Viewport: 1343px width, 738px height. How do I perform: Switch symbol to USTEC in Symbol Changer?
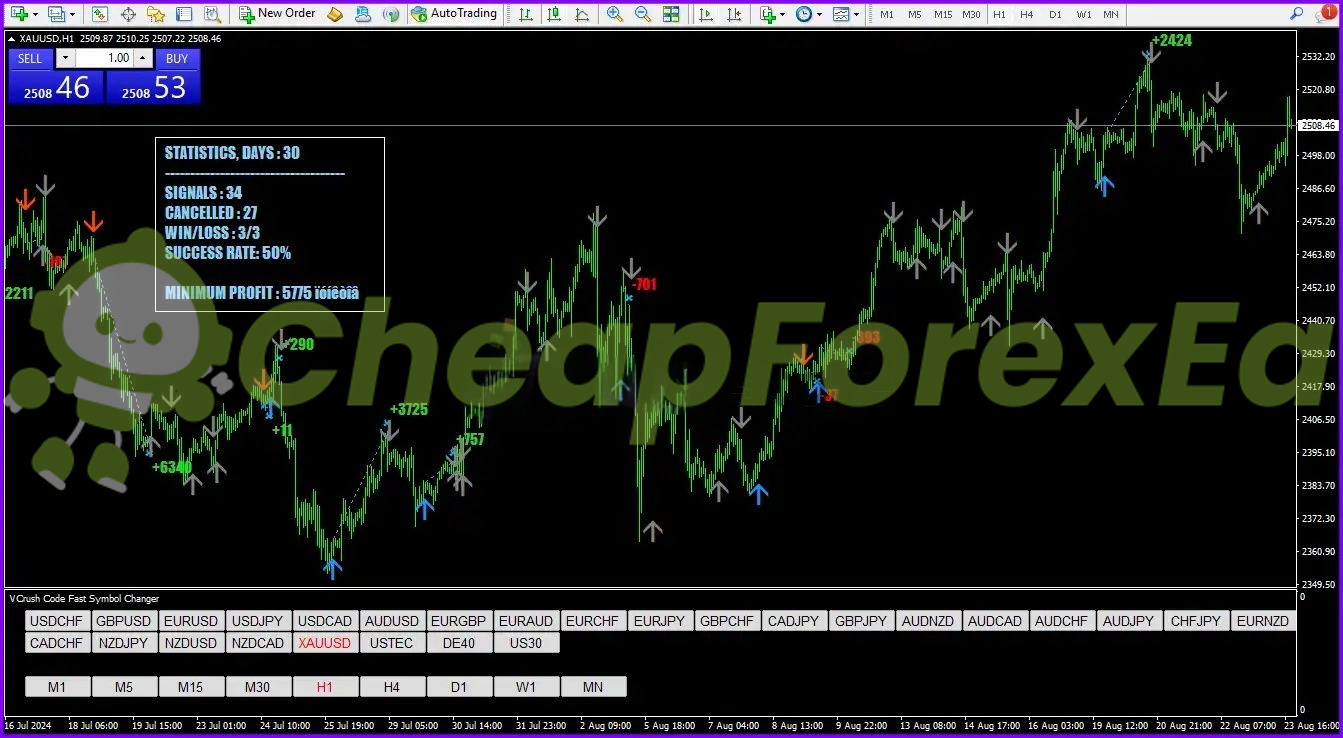pos(392,643)
